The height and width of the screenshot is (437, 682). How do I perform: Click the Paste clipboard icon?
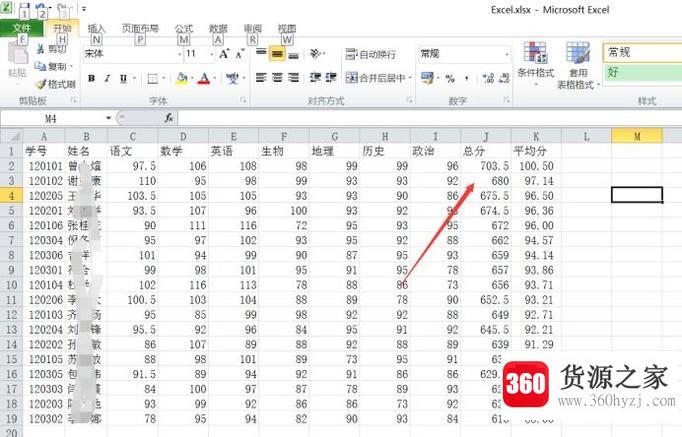pos(17,55)
